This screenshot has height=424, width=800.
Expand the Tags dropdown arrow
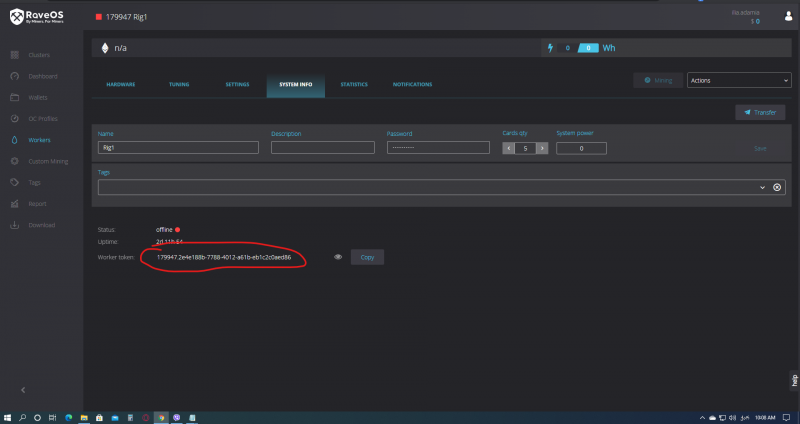tap(762, 187)
